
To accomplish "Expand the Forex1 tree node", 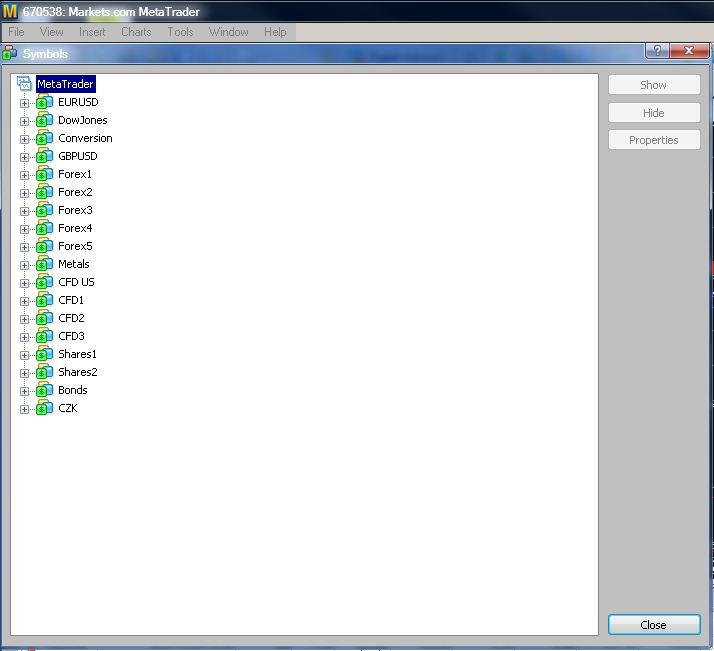I will tap(24, 175).
